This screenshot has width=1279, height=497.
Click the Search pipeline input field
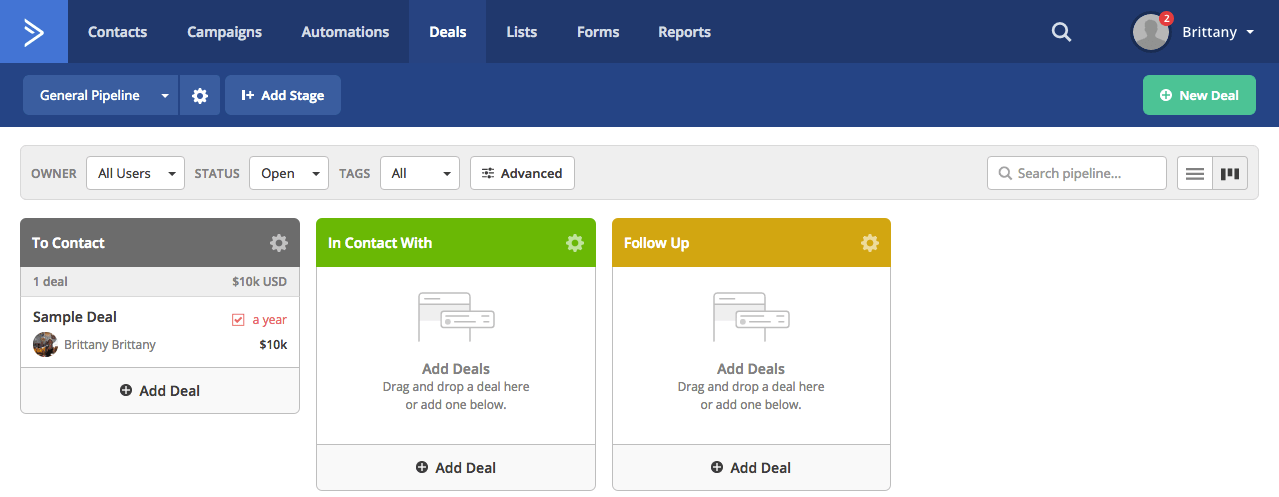[x=1086, y=174]
